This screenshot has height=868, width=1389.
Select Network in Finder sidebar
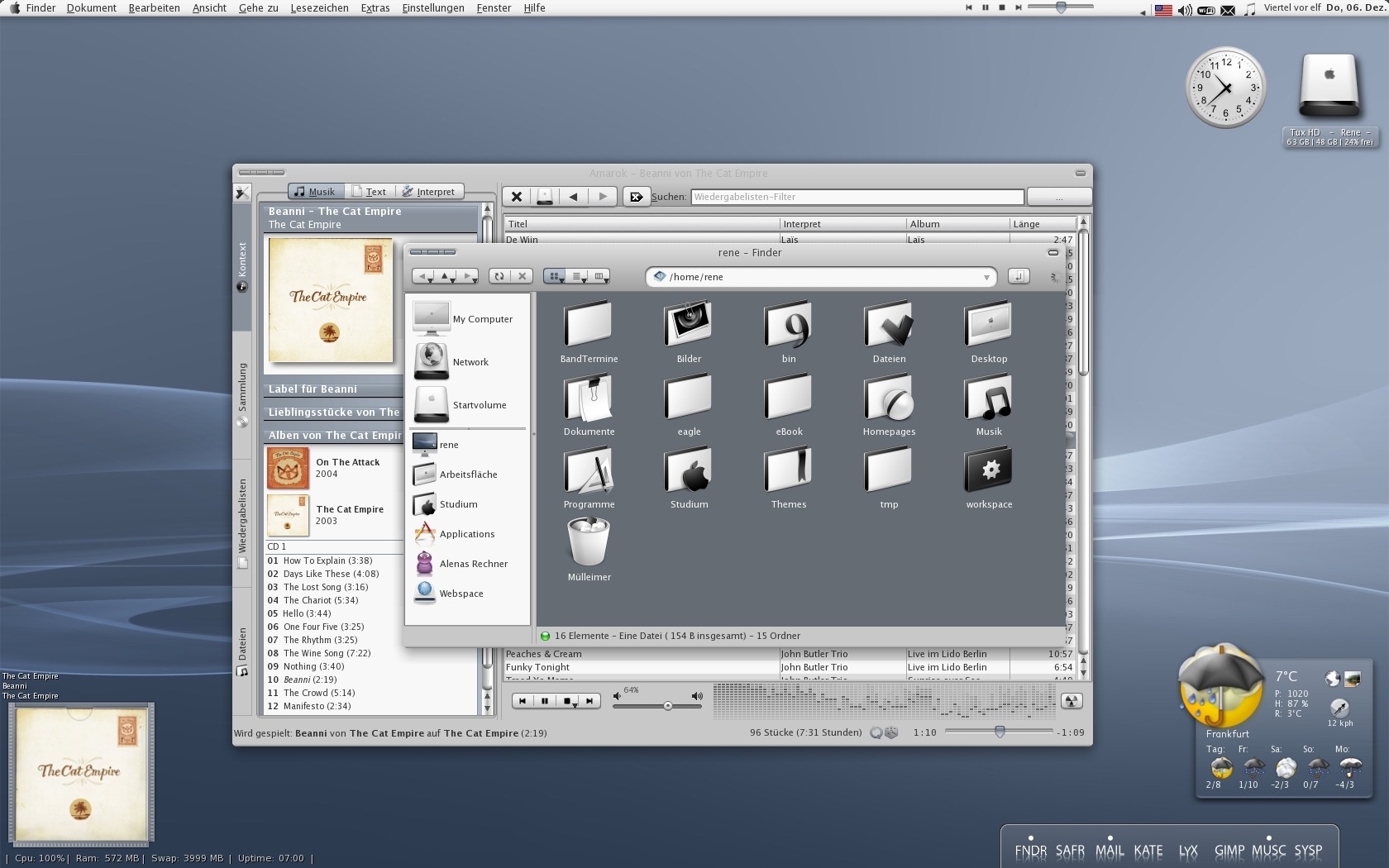(x=452, y=362)
